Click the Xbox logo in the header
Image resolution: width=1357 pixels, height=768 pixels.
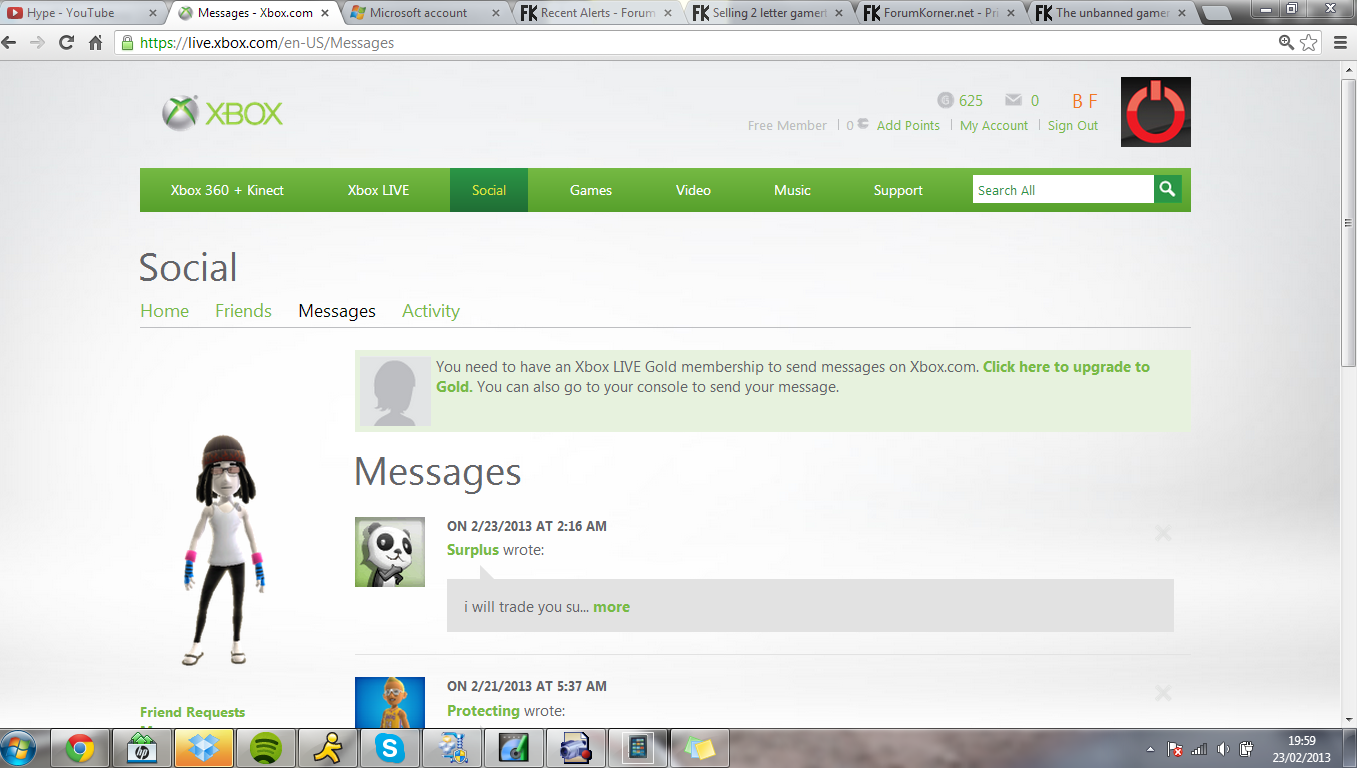coord(222,113)
